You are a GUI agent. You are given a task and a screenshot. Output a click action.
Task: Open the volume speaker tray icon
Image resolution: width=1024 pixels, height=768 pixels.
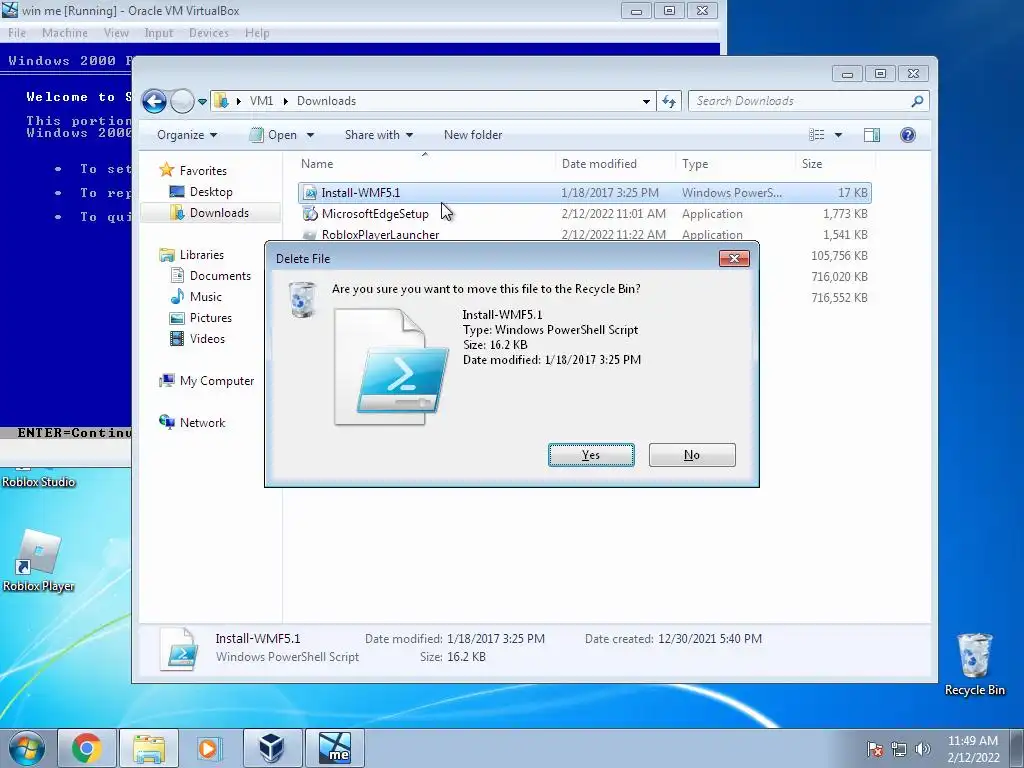tap(922, 749)
